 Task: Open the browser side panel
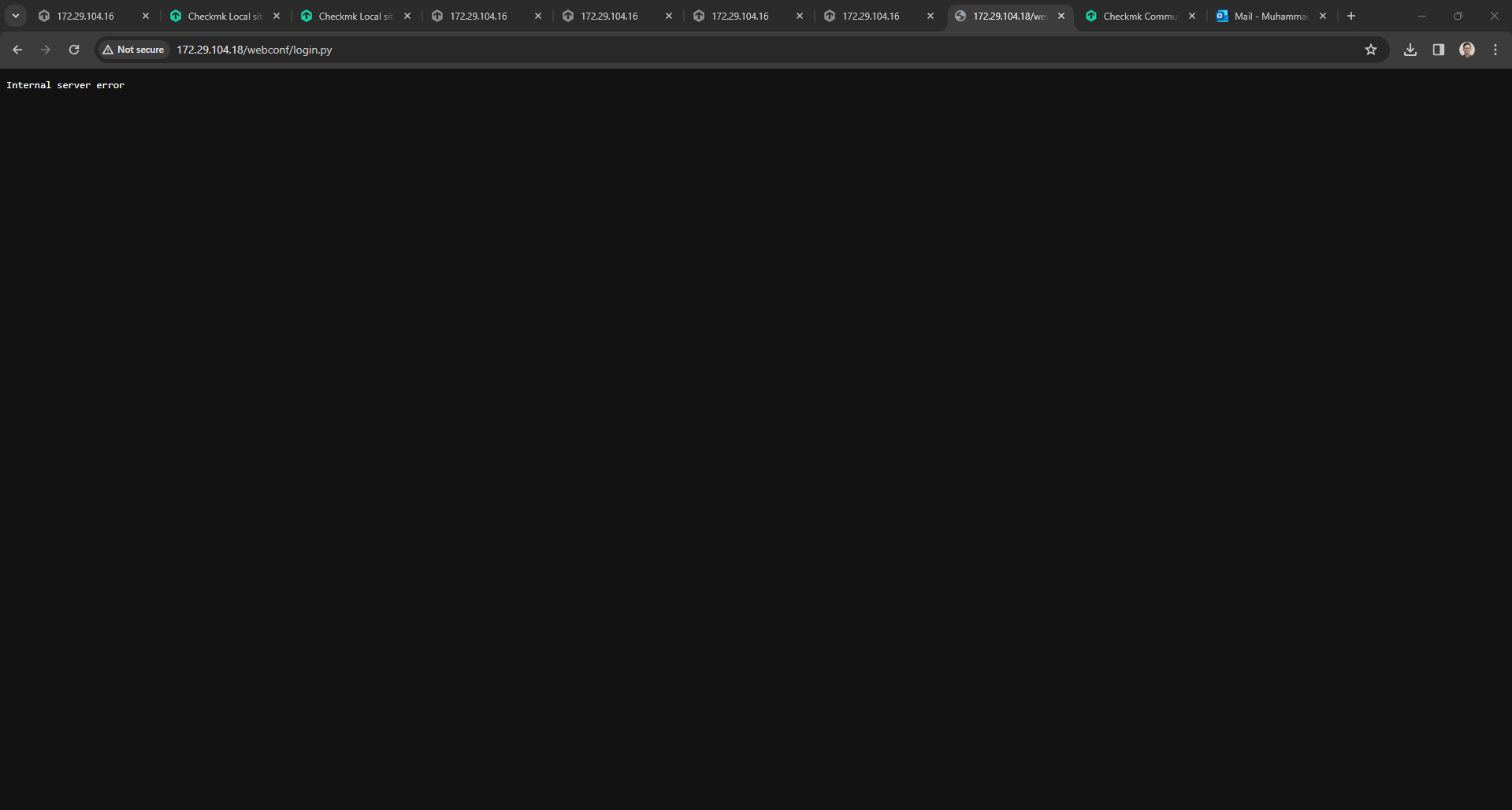[1439, 50]
